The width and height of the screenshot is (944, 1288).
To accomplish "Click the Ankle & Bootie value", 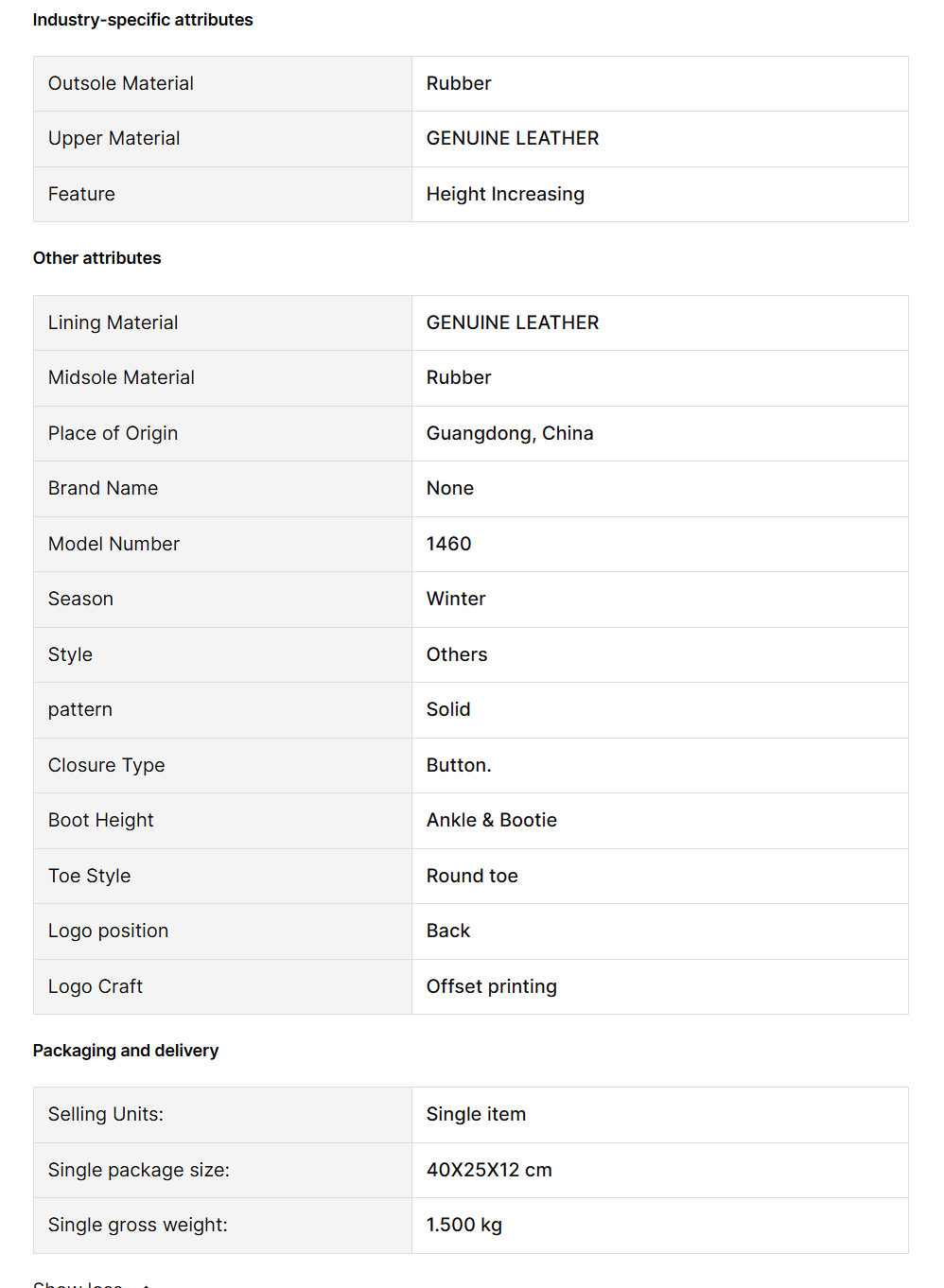I will (x=492, y=821).
